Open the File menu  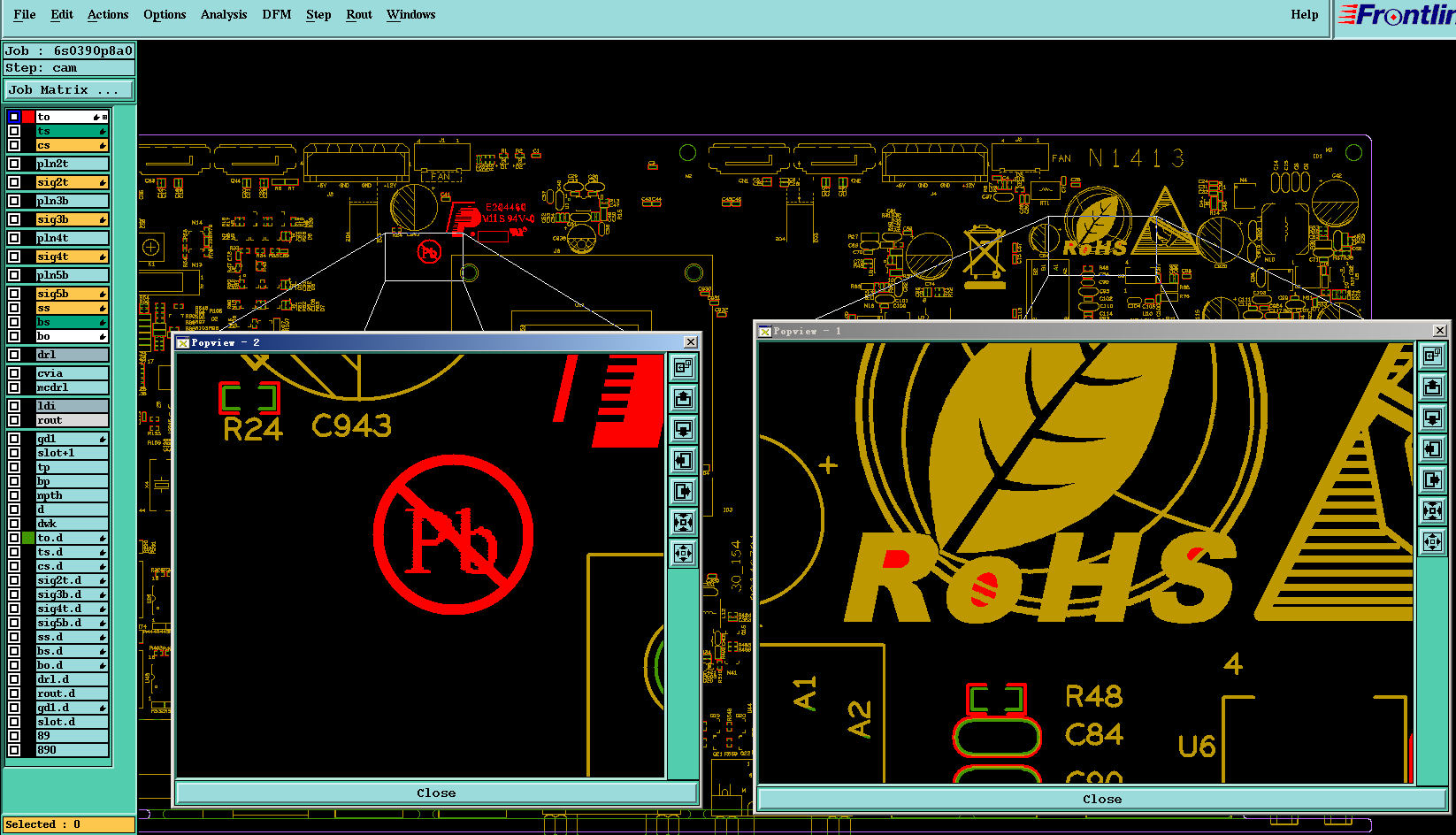pos(25,15)
